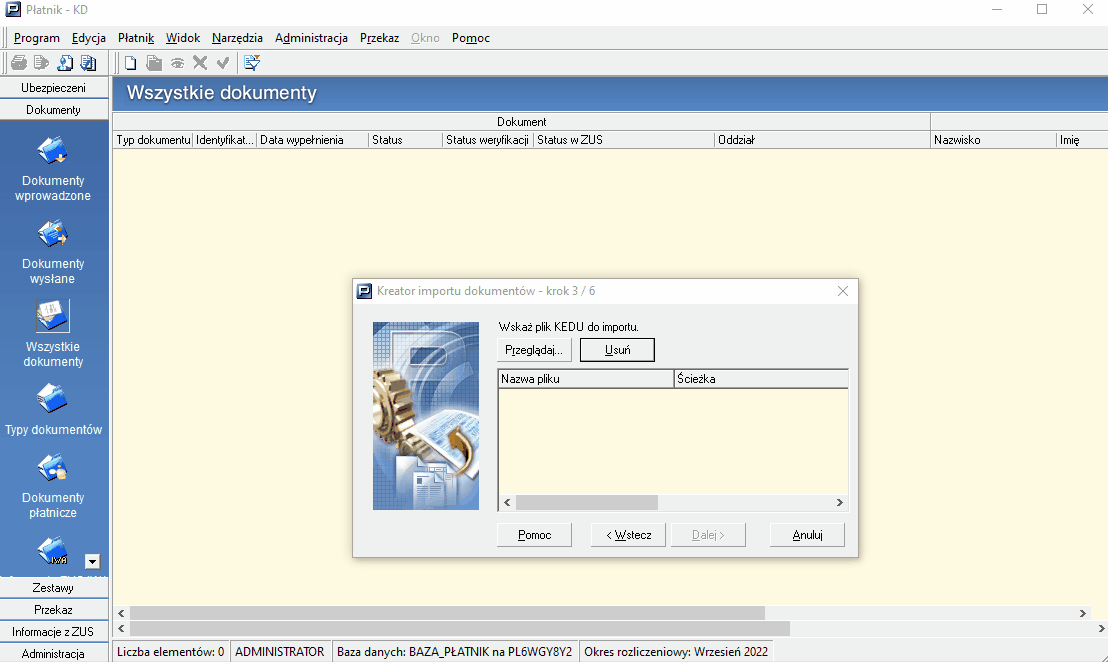Open Dokumenty płatnicze sidebar icon
1108x662 pixels.
(x=52, y=468)
